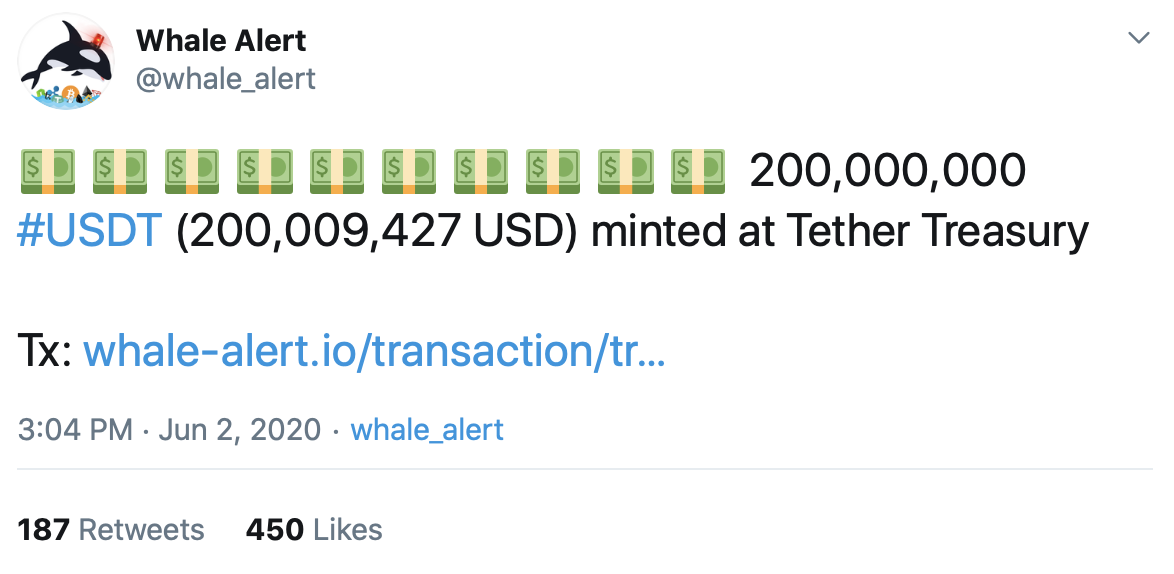Click the Whale Alert display name

[x=221, y=40]
